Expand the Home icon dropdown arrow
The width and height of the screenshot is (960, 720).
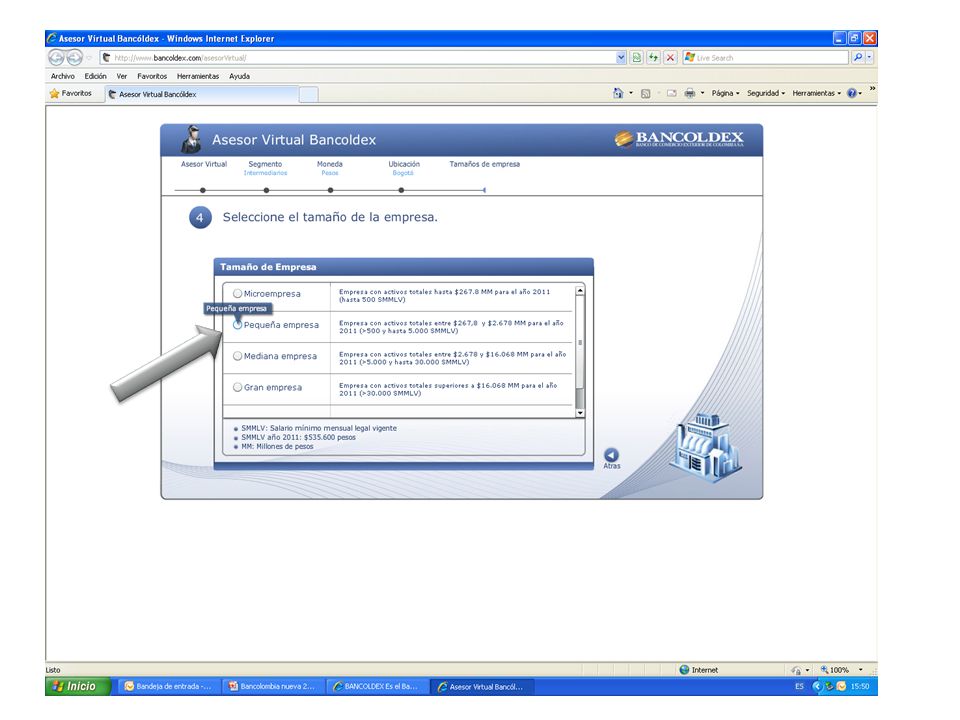pyautogui.click(x=631, y=93)
